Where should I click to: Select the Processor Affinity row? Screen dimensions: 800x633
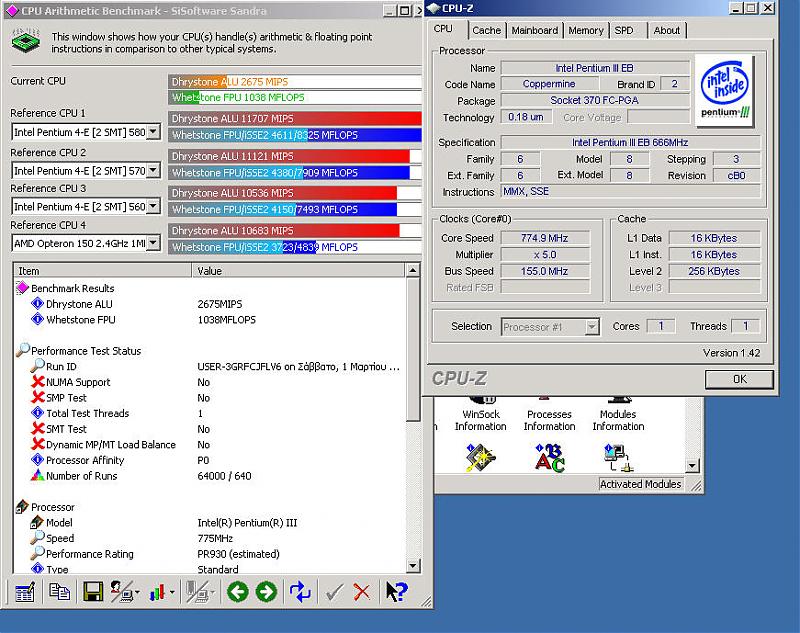tap(210, 460)
